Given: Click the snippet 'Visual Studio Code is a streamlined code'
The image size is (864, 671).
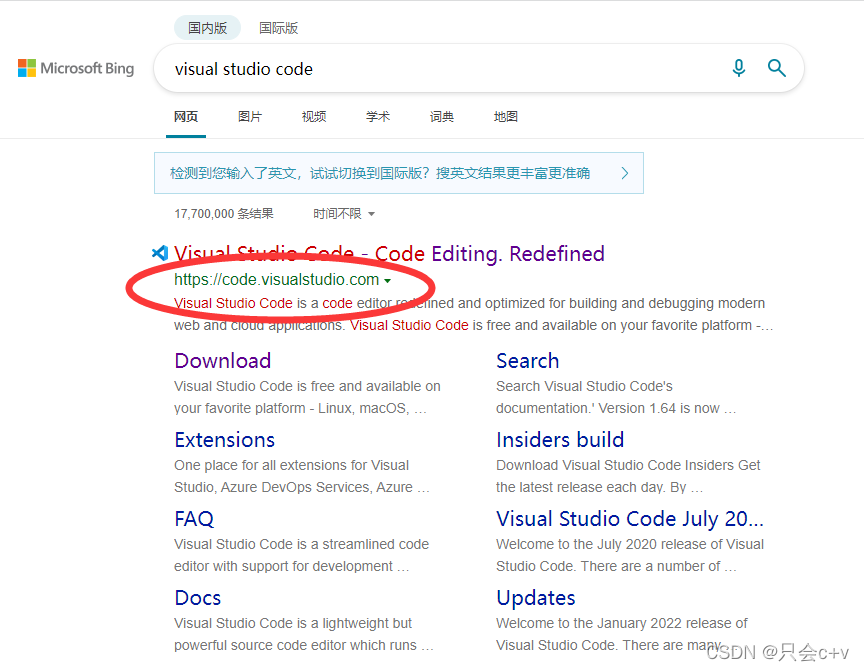Looking at the screenshot, I should point(301,544).
